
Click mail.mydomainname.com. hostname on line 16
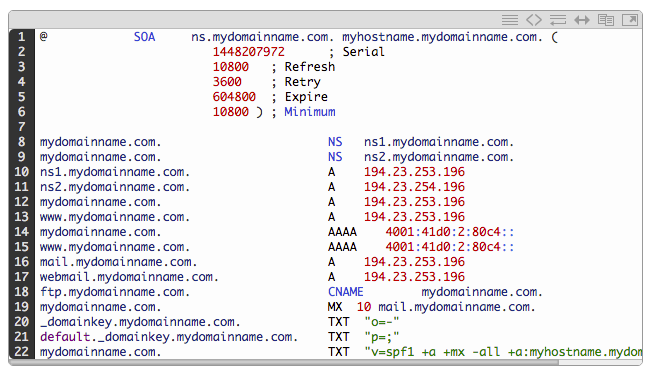pos(118,262)
